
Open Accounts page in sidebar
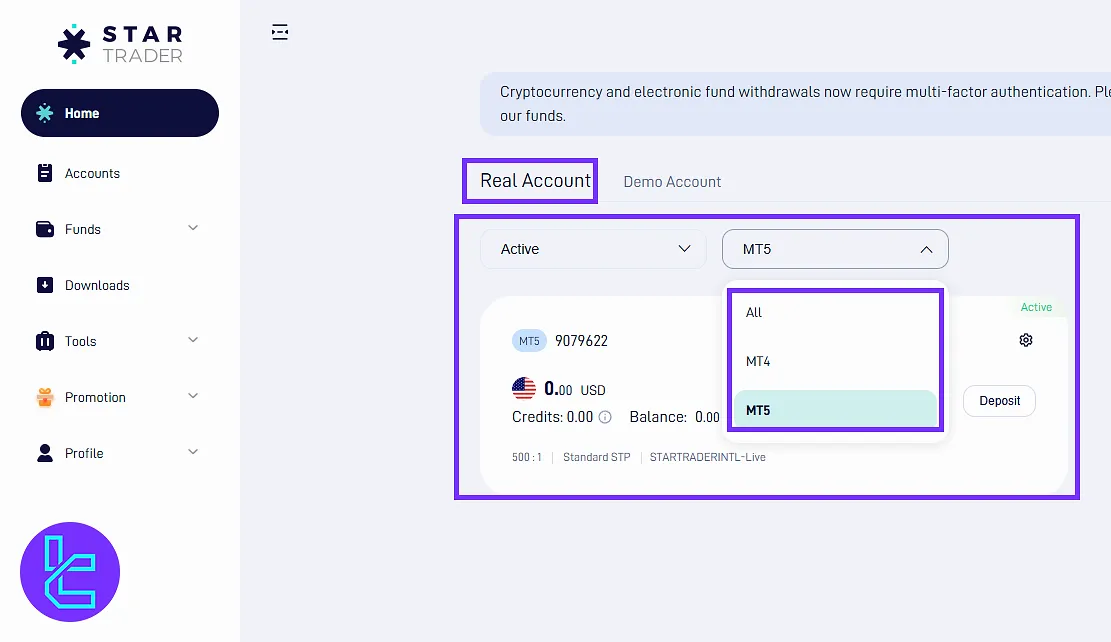(92, 173)
